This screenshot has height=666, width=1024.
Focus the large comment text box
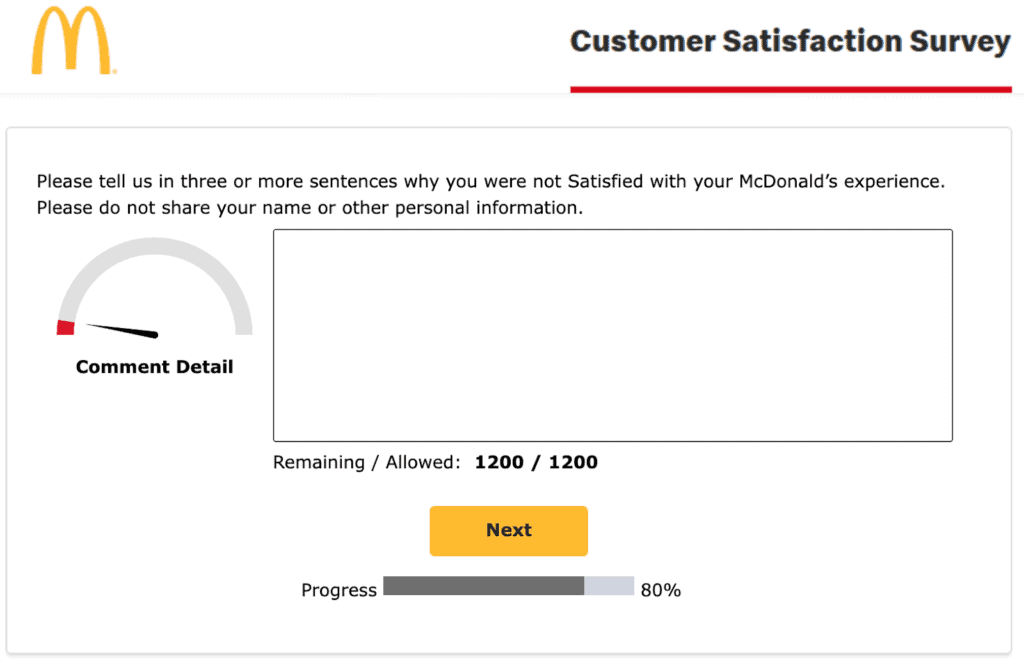[612, 335]
